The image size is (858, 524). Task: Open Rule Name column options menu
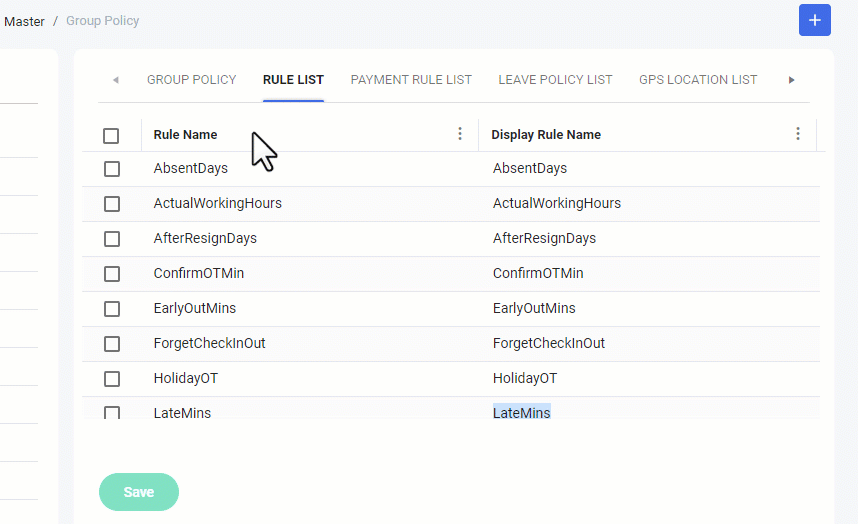460,134
